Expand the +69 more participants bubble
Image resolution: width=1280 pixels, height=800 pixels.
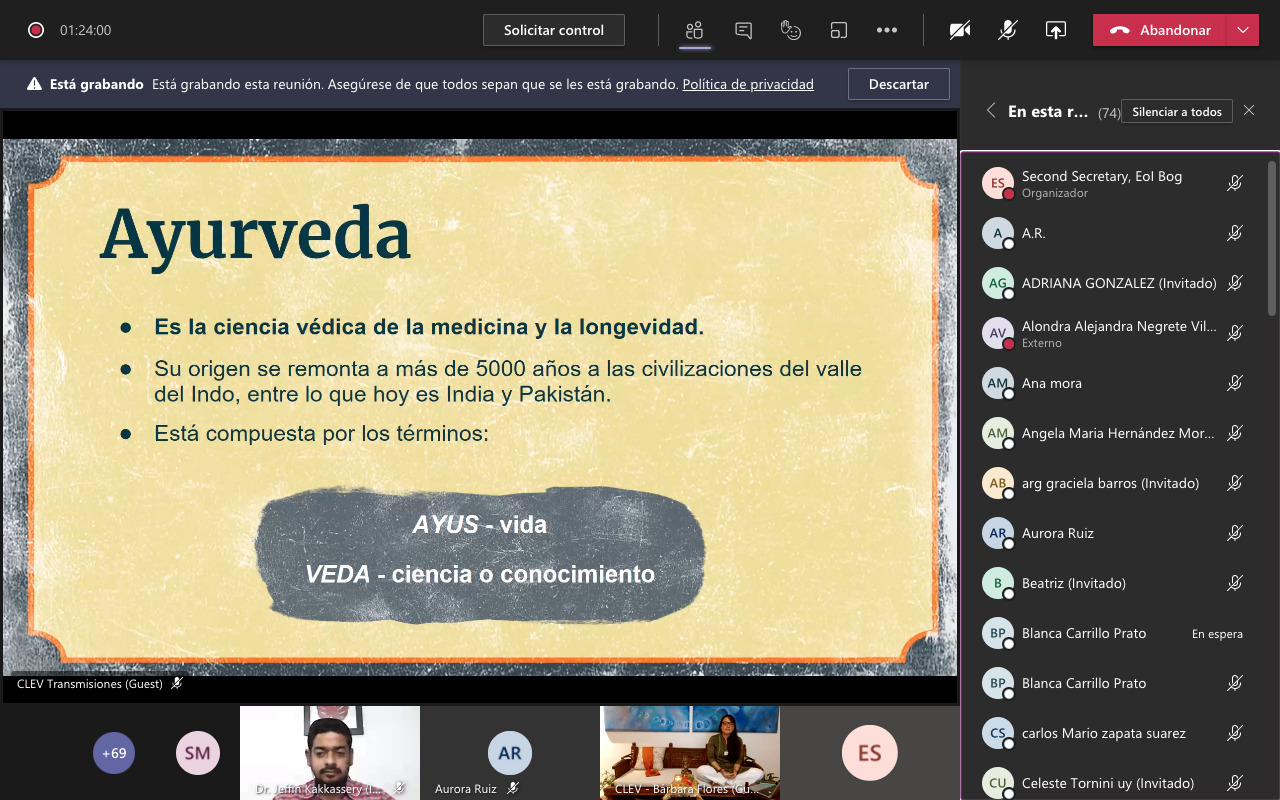(113, 753)
